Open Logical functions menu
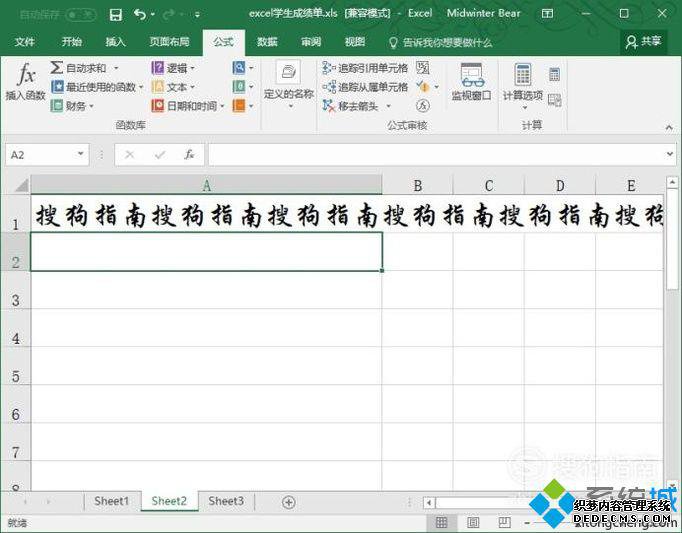The image size is (682, 533). point(173,68)
